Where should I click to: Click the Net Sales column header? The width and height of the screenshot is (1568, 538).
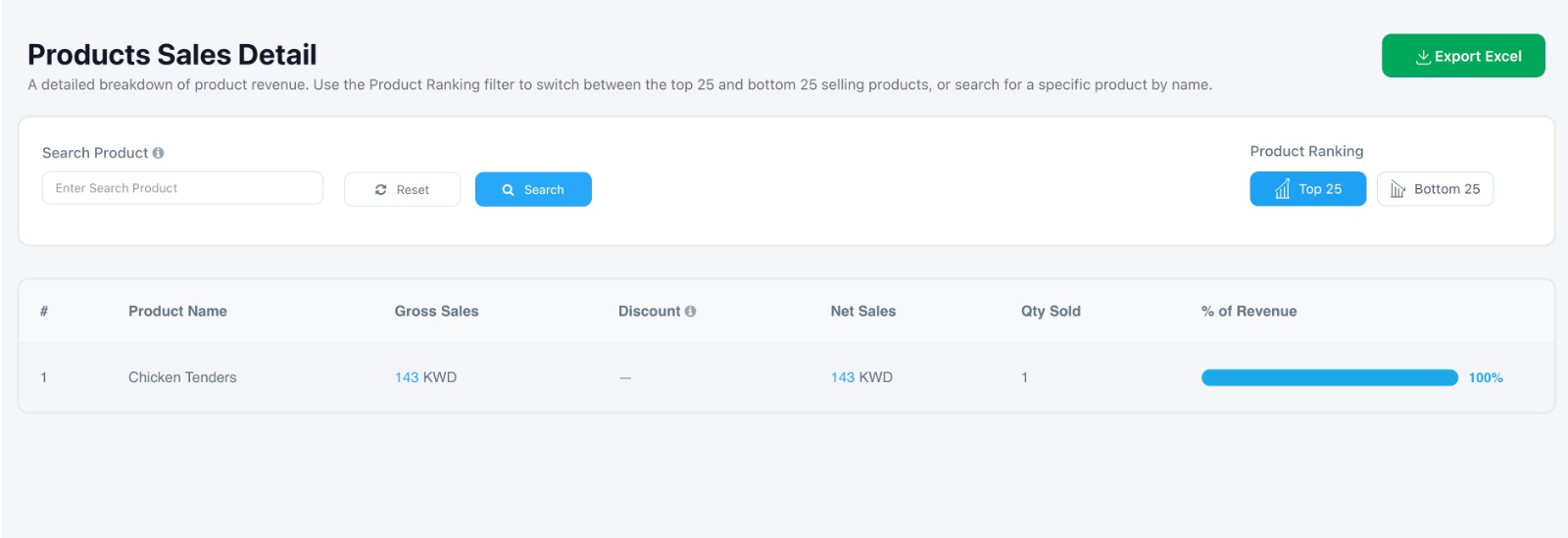click(862, 311)
